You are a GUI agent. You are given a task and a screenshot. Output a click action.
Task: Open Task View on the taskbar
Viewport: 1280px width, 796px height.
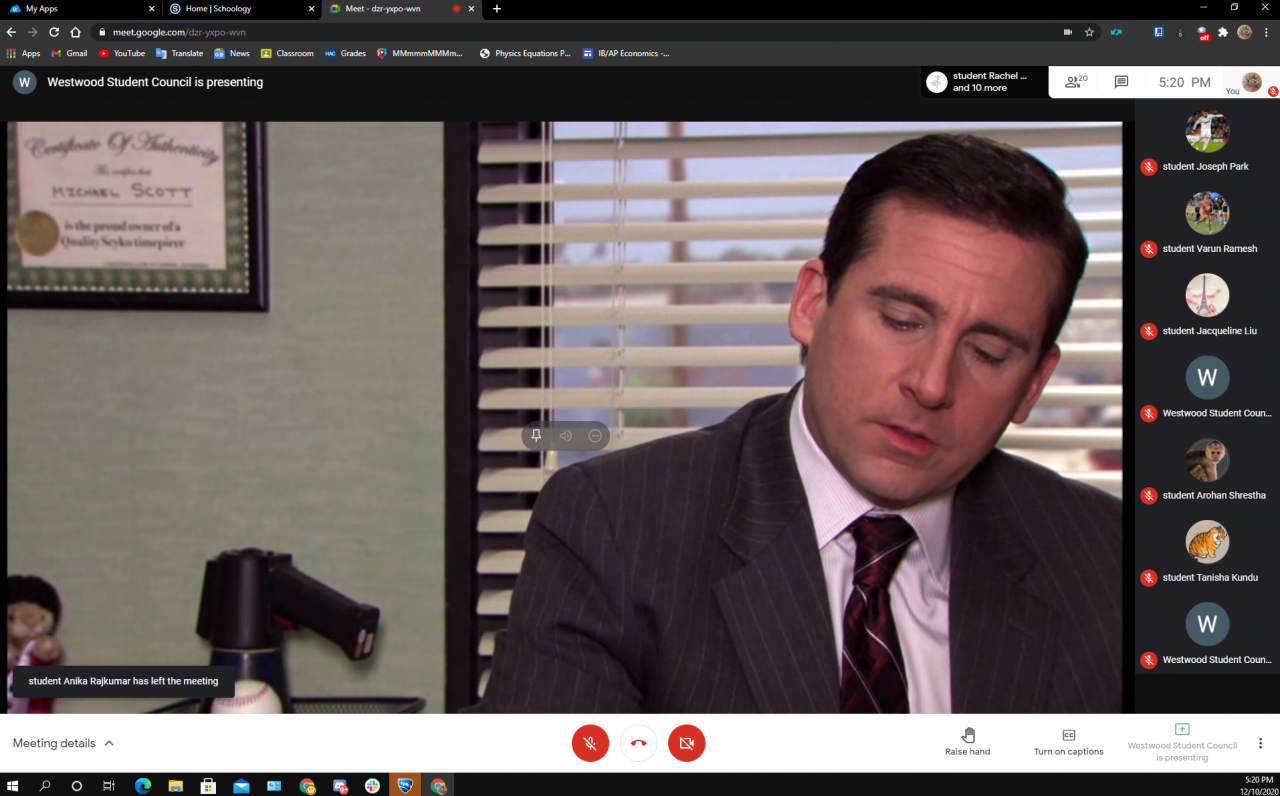pyautogui.click(x=109, y=786)
